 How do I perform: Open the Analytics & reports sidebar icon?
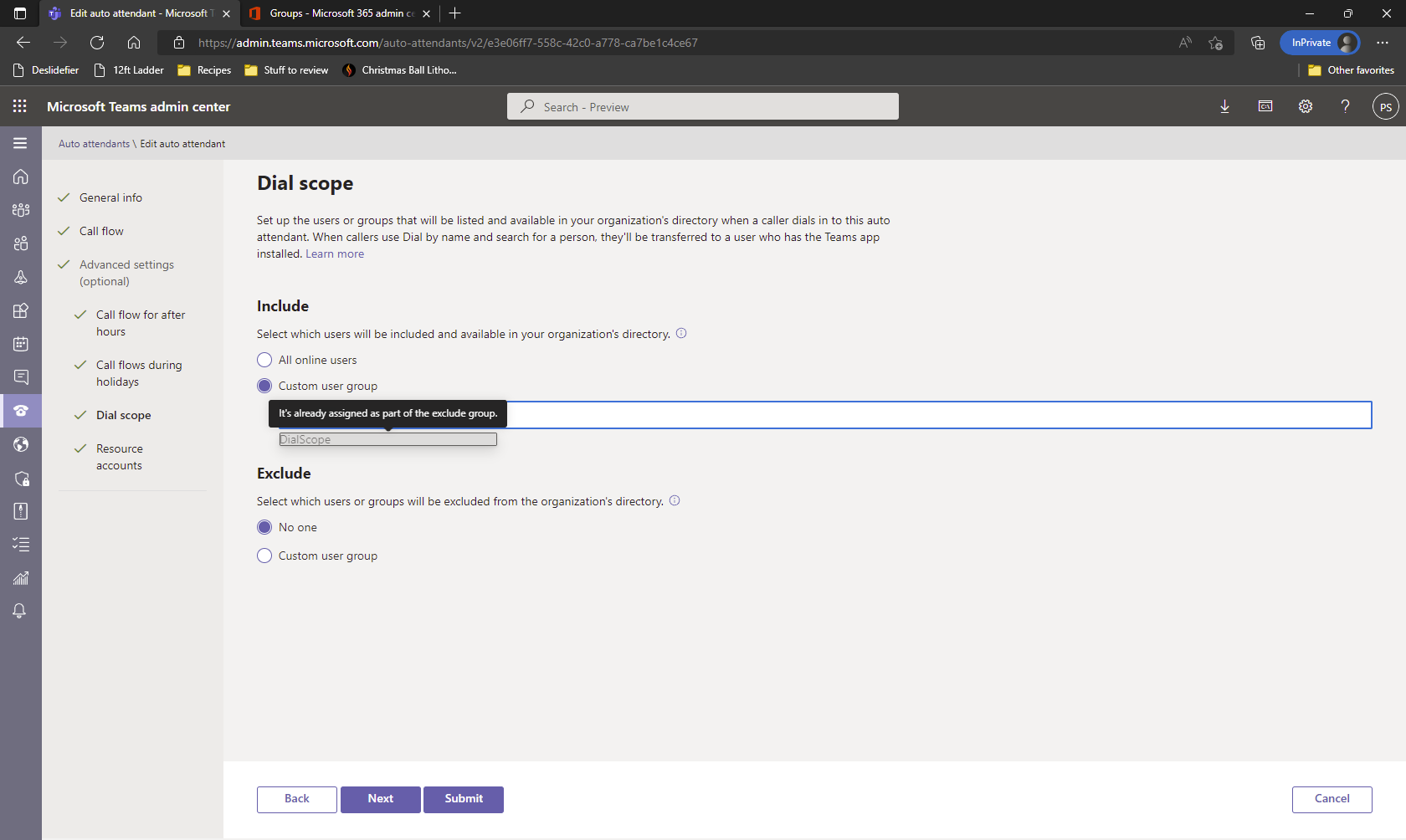click(21, 578)
